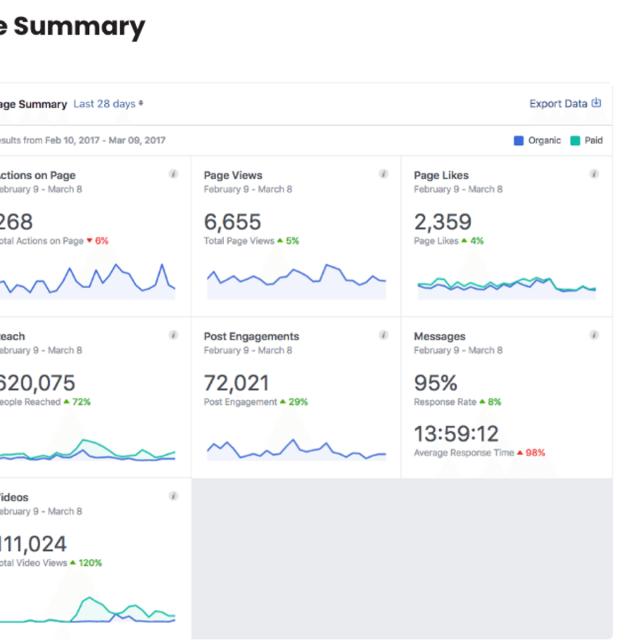Click the info icon on Videos card

(173, 496)
